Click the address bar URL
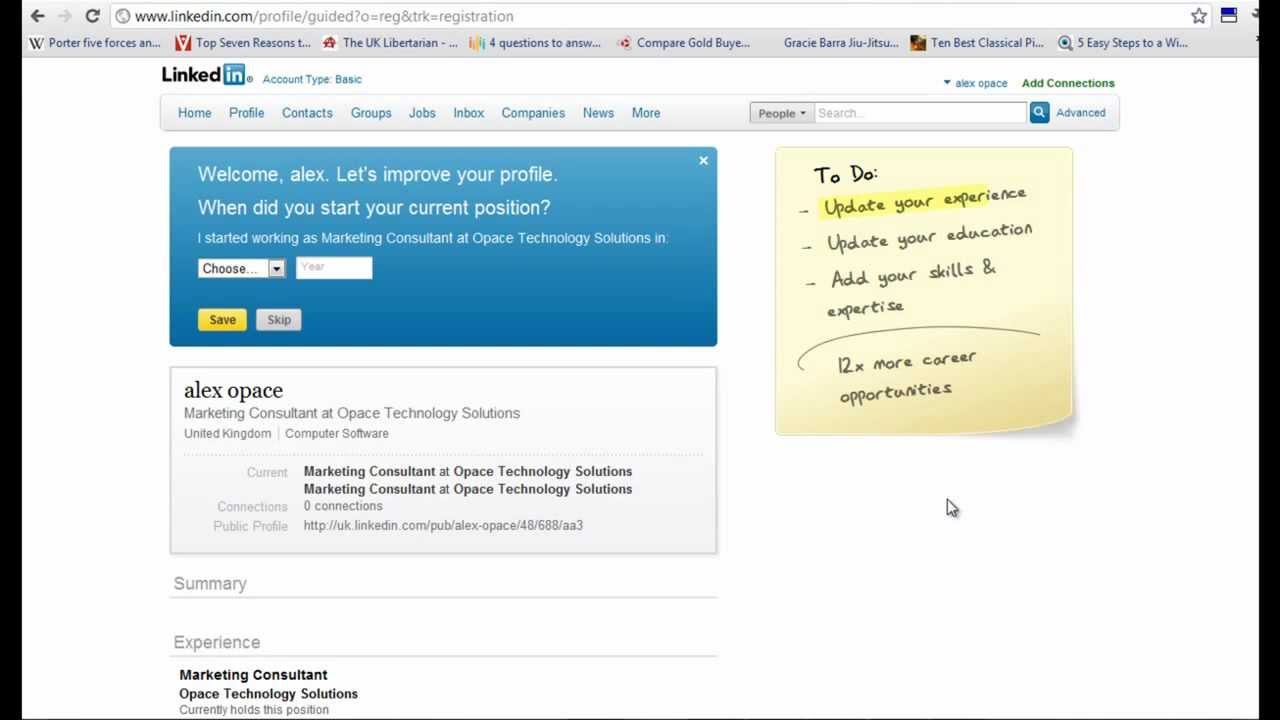This screenshot has height=720, width=1280. (324, 16)
